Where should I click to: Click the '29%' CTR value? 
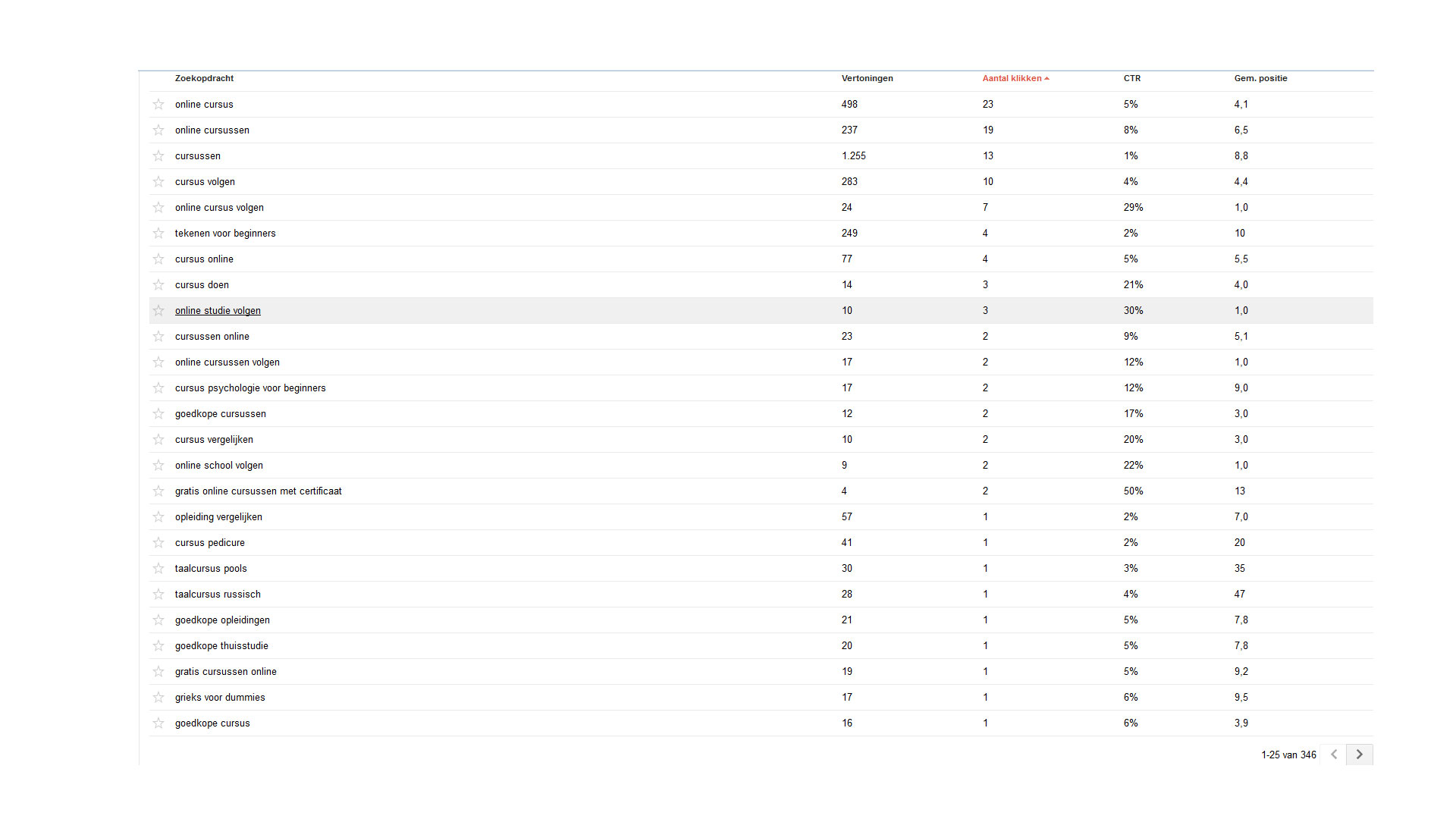coord(1133,208)
